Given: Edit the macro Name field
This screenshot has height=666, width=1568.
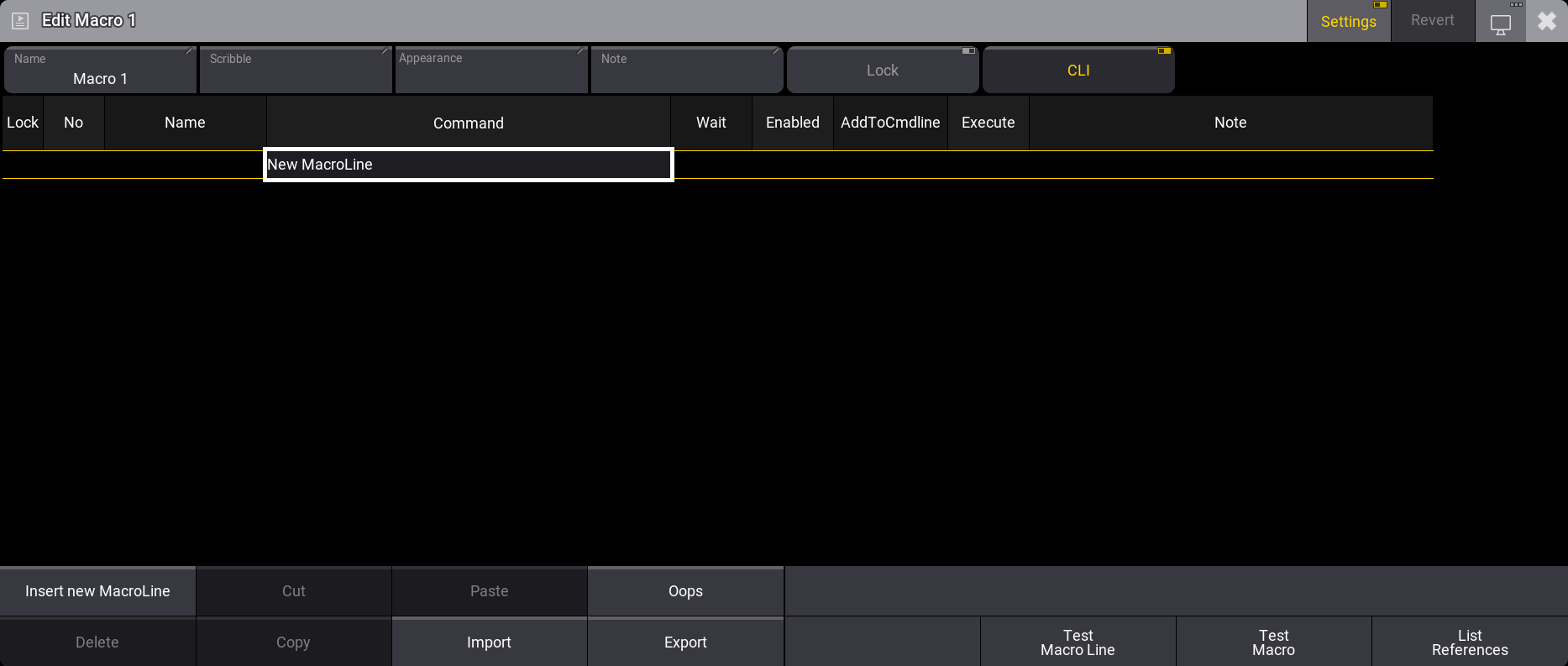Looking at the screenshot, I should [x=100, y=71].
